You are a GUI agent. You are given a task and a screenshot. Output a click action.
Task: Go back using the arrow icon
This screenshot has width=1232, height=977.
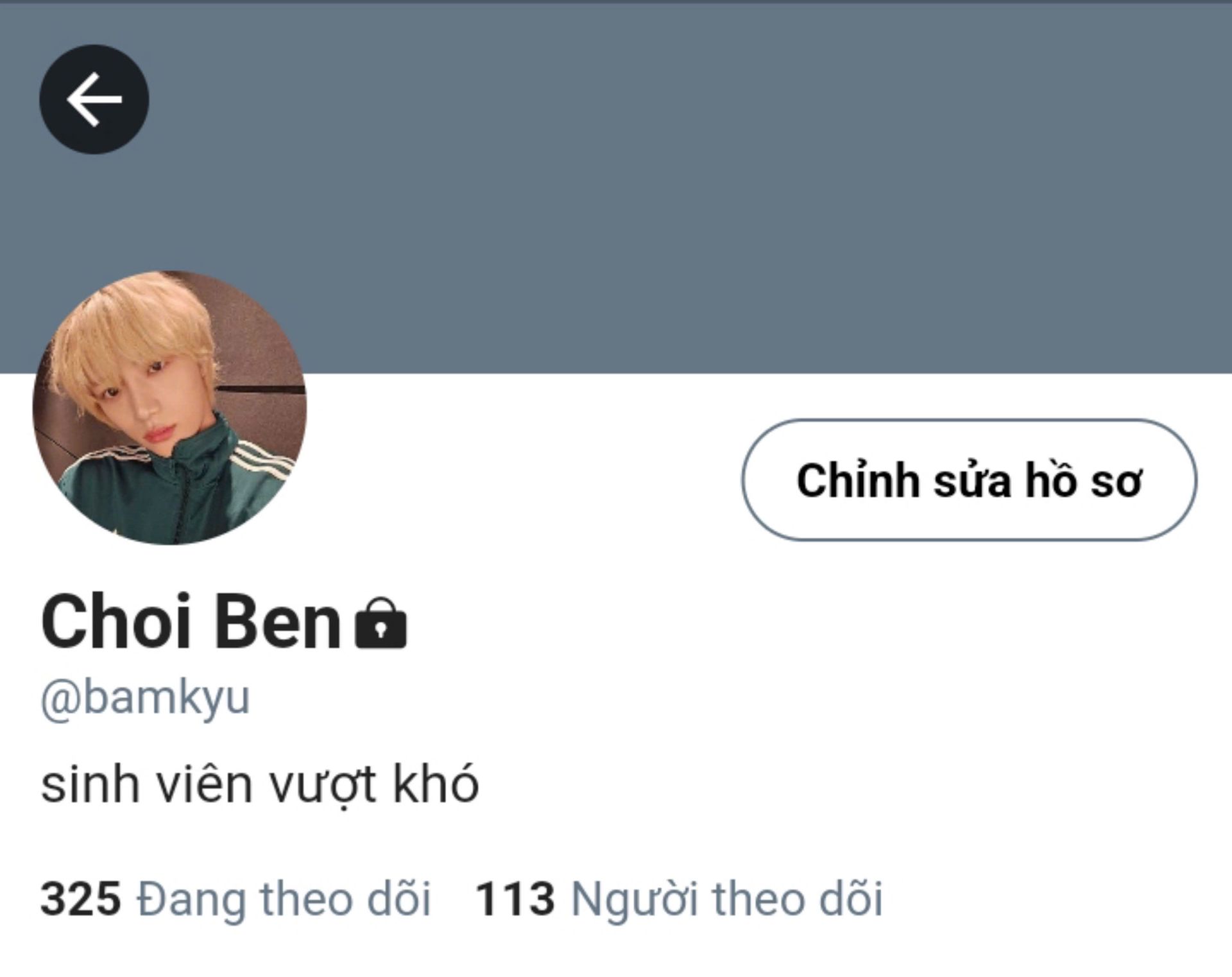(94, 99)
